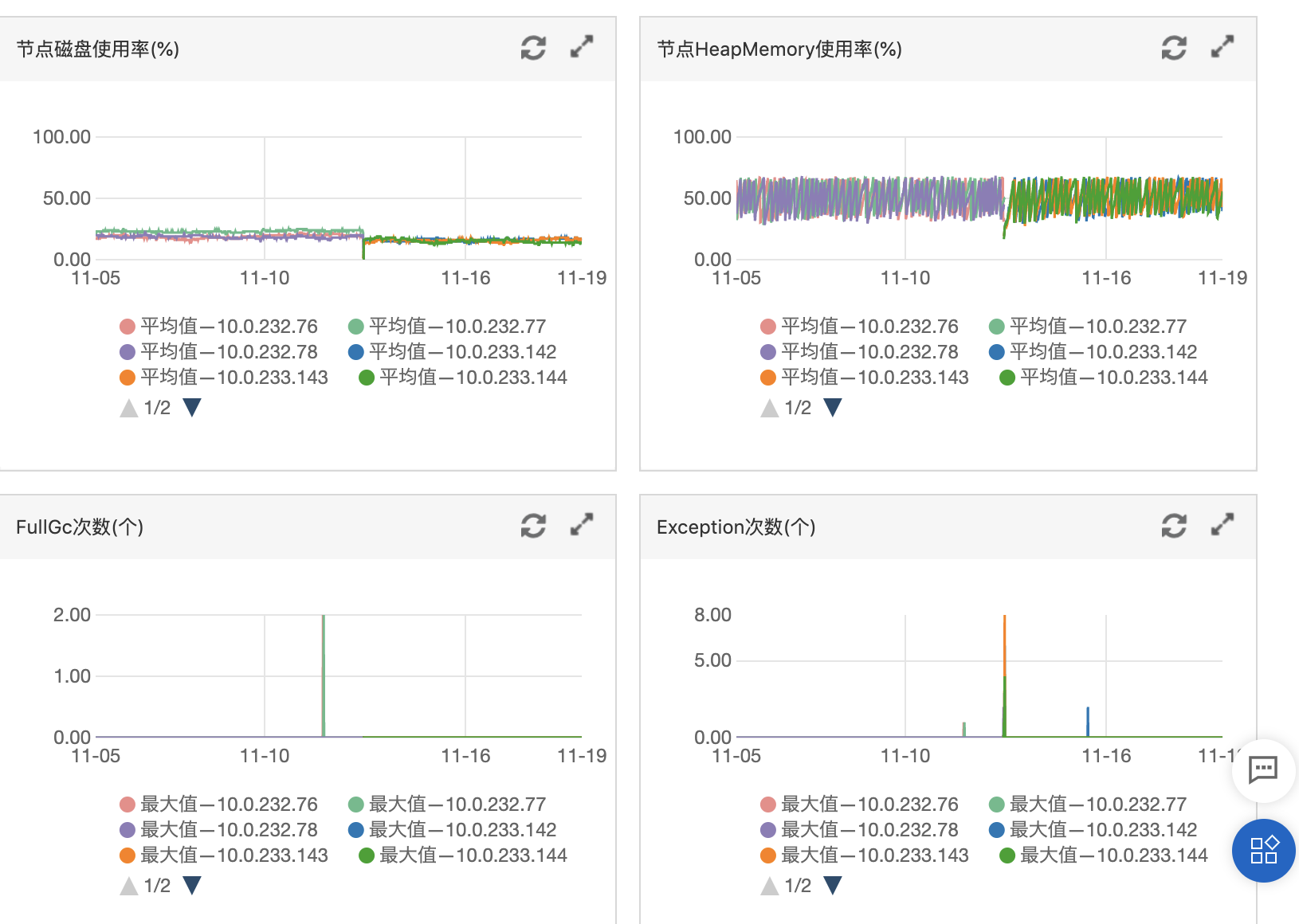The width and height of the screenshot is (1299, 924).
Task: Toggle 平均值—10.0.232.76 series in disk usage chart
Action: pos(218,327)
